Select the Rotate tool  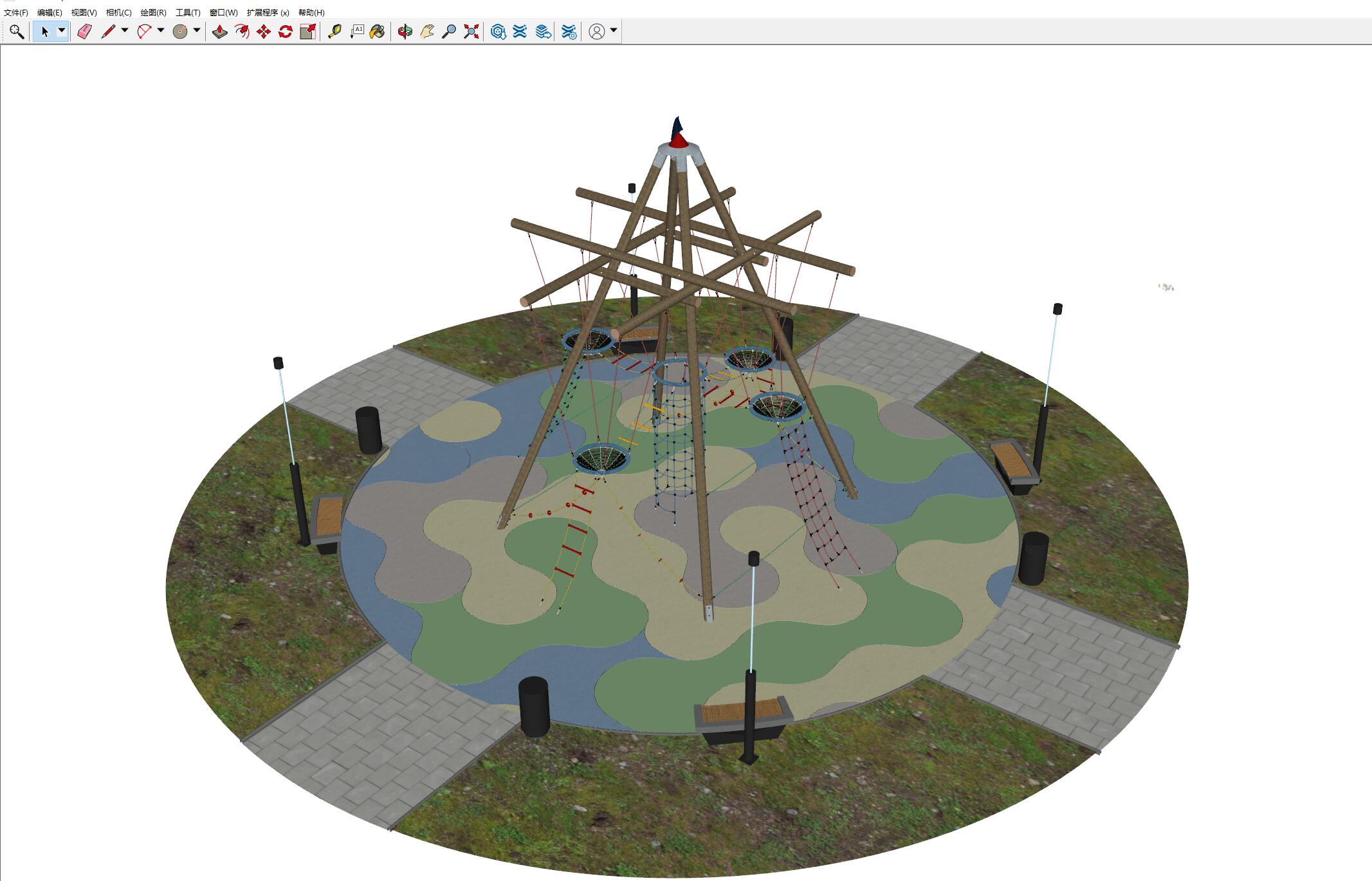pyautogui.click(x=286, y=32)
